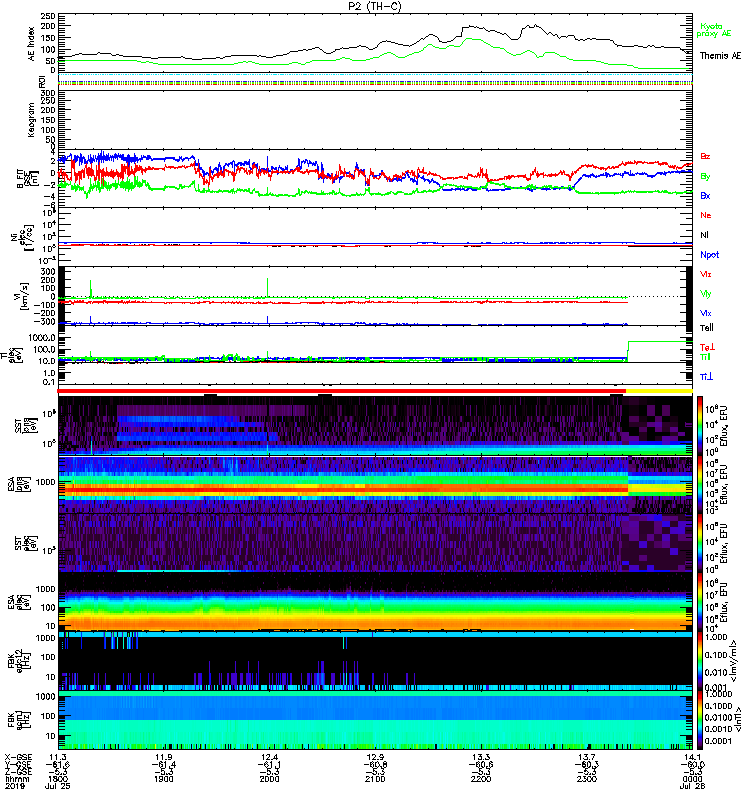Click the red Viz legend label
Screen dimensions: 750x800
[705, 274]
